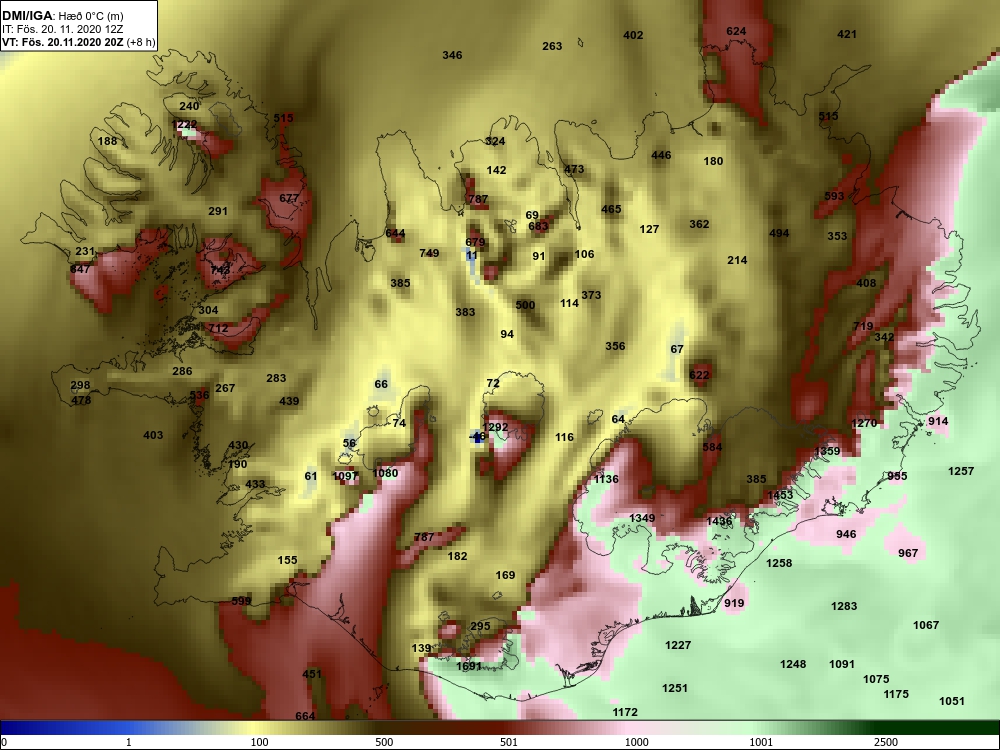The width and height of the screenshot is (1000, 750).
Task: Click the map value '214'
Action: click(x=737, y=260)
